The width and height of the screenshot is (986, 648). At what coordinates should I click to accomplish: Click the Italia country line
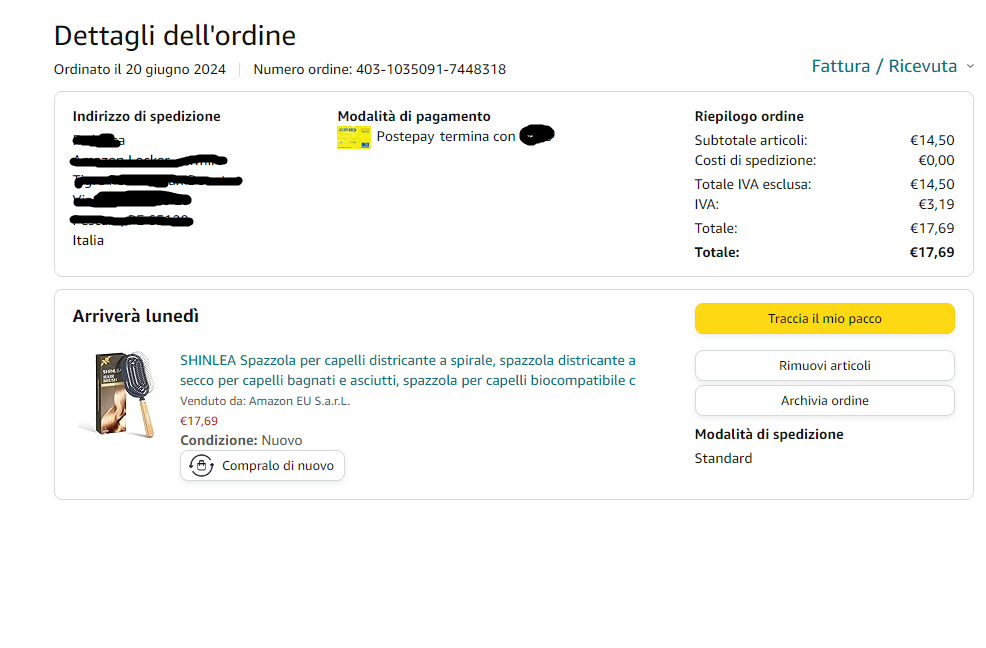[x=88, y=240]
